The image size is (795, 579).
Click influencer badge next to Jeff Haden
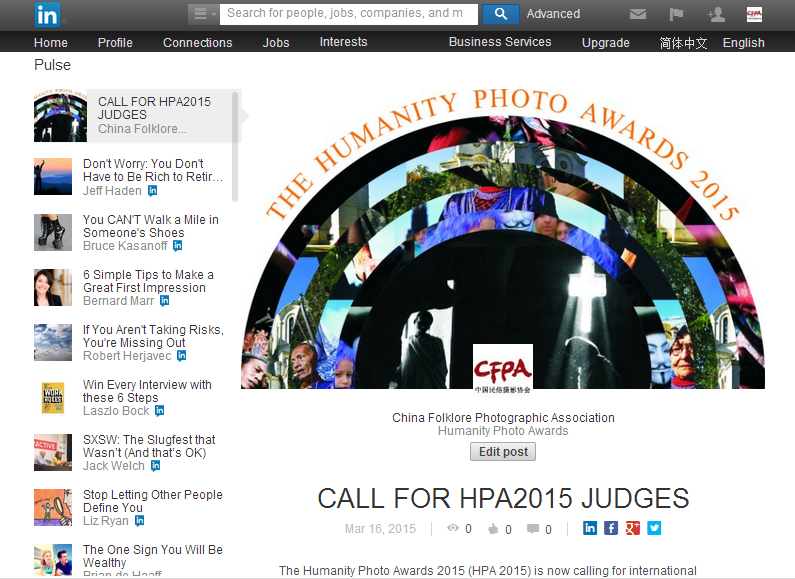(153, 191)
